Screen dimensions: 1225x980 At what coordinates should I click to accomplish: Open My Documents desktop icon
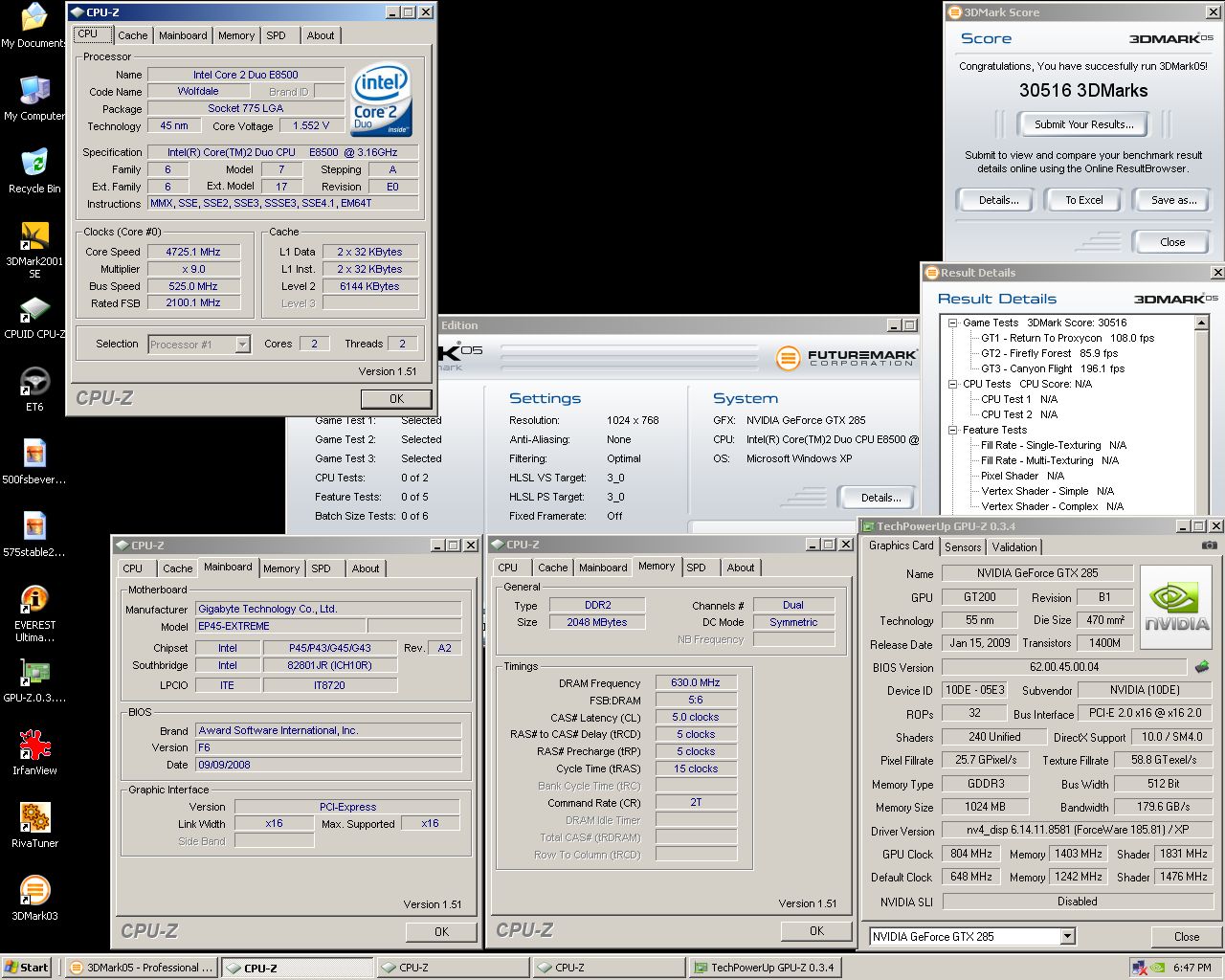click(33, 26)
